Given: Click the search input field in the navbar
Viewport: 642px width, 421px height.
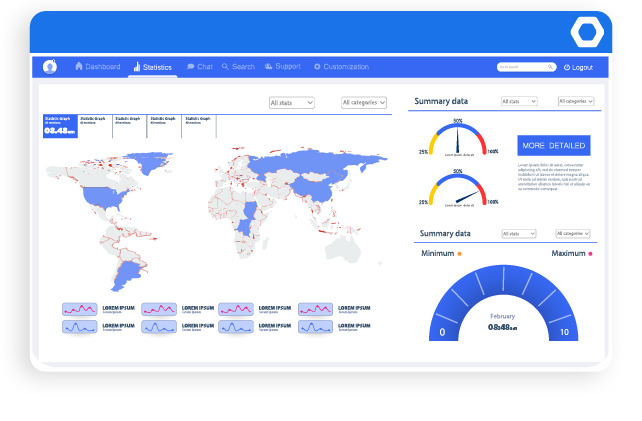Looking at the screenshot, I should pyautogui.click(x=522, y=67).
